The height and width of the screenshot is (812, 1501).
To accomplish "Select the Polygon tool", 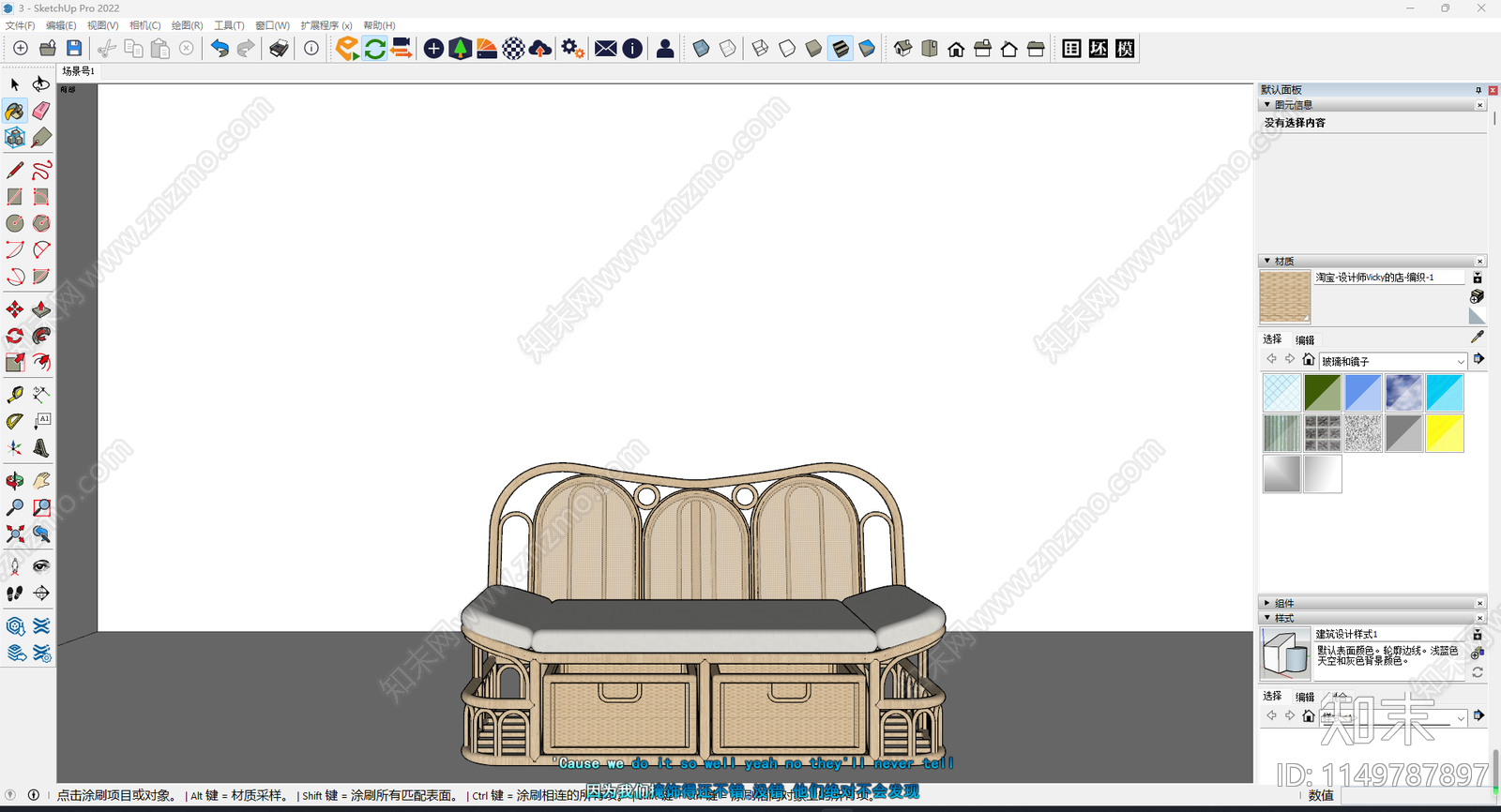I will click(x=41, y=223).
